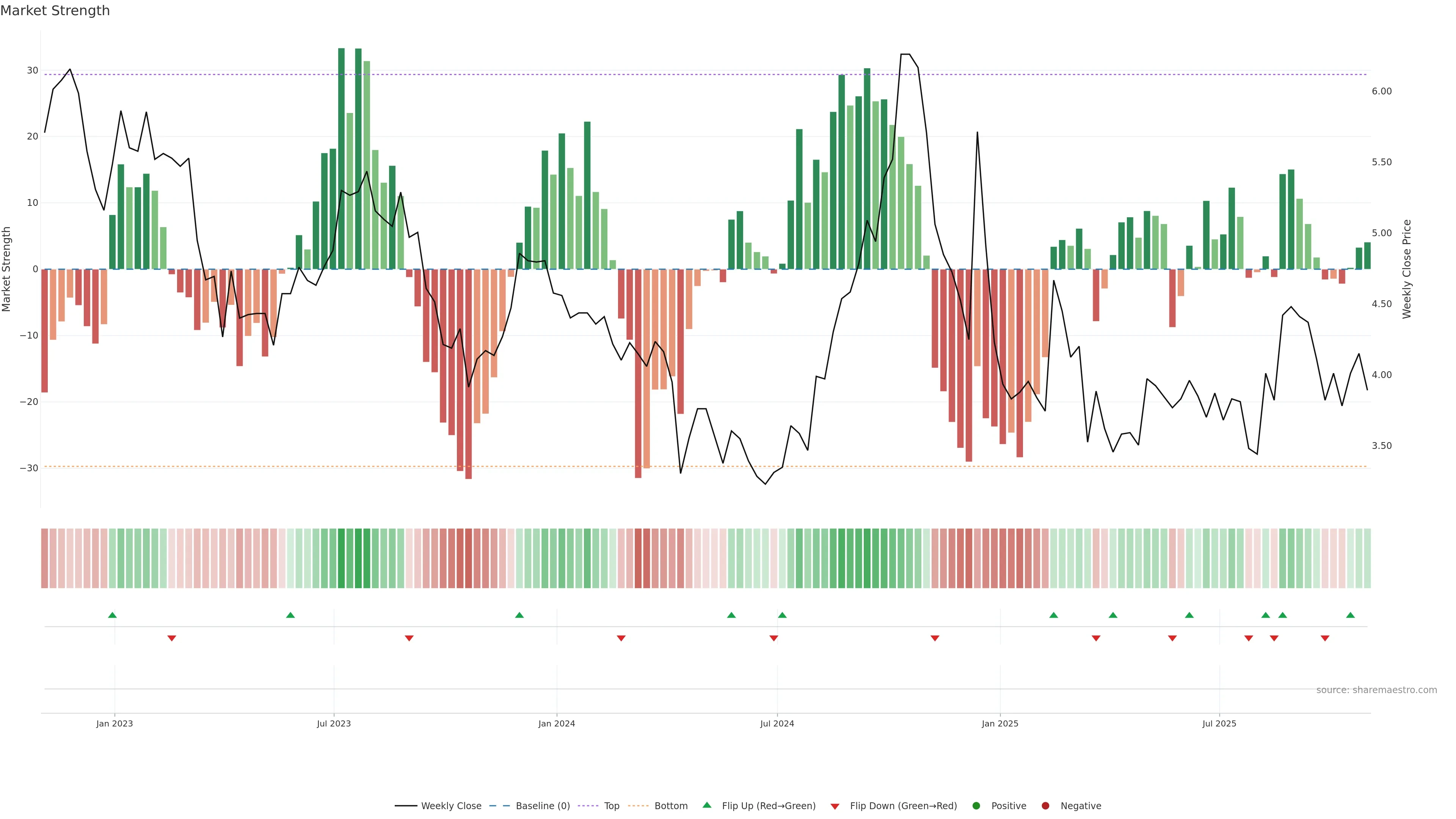
Task: Click Weekly Close Price right axis title
Action: [x=1407, y=269]
